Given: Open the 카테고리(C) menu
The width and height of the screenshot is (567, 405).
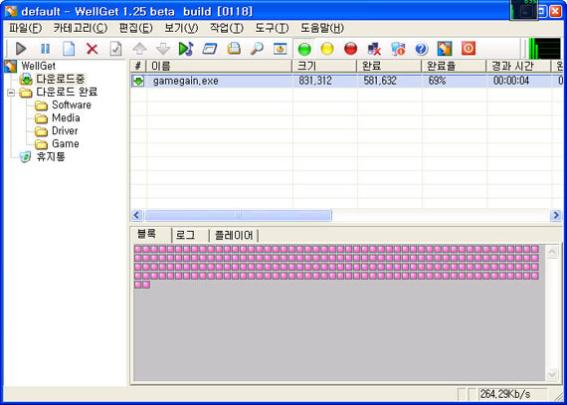Looking at the screenshot, I should pyautogui.click(x=80, y=28).
